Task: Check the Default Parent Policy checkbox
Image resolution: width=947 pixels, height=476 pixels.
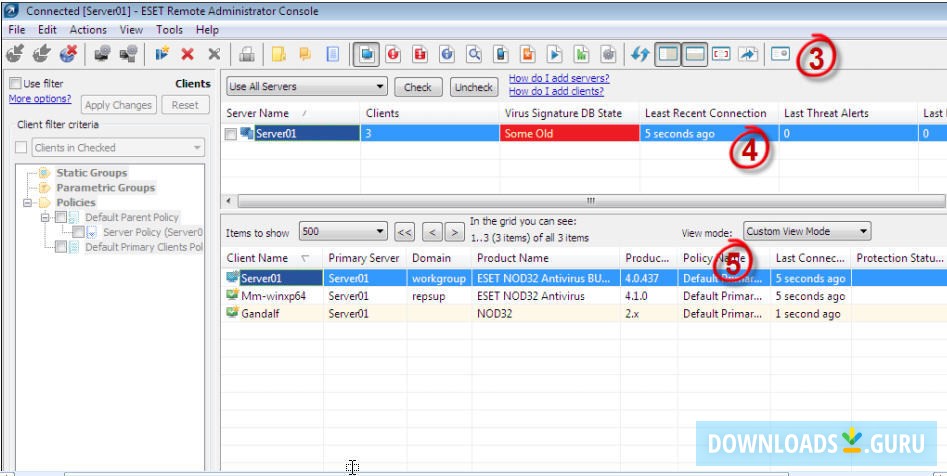Action: click(x=61, y=217)
